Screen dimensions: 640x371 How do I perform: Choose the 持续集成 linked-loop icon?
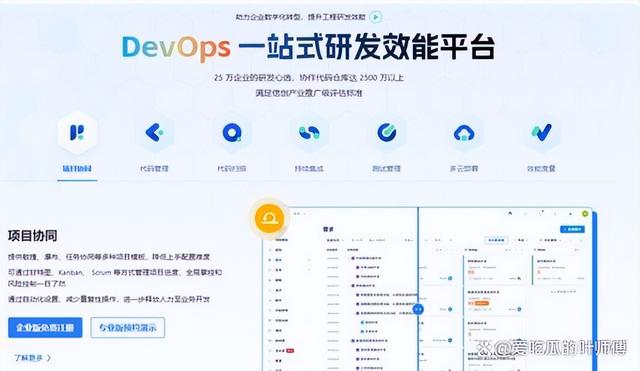[309, 133]
